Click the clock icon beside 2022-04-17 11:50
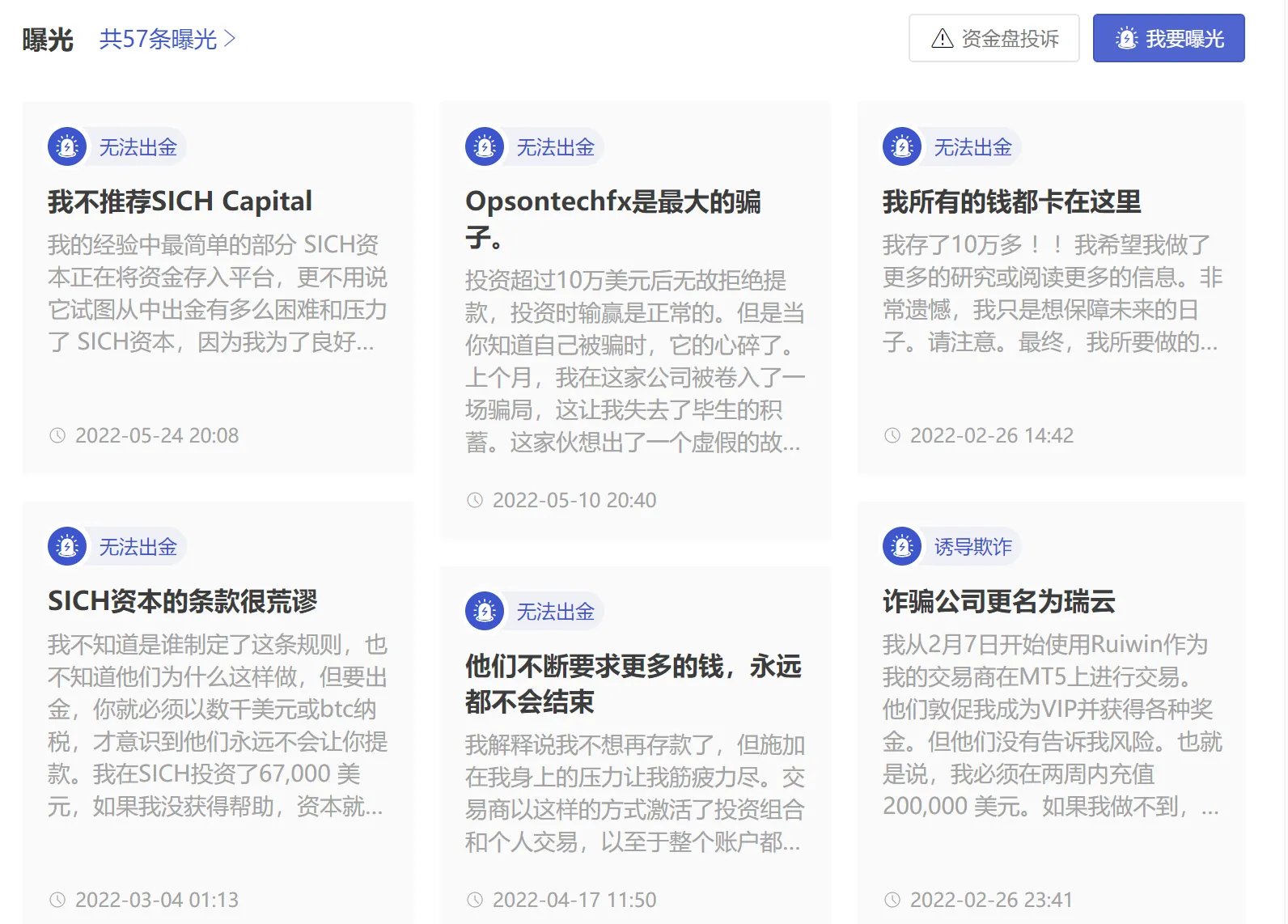The height and width of the screenshot is (924, 1288). tap(475, 900)
